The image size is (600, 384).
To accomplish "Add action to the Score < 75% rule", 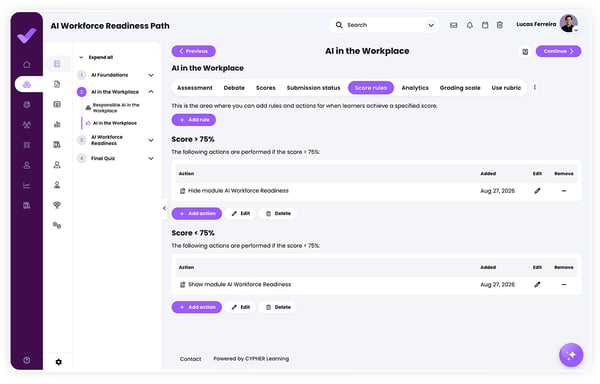I will tap(197, 307).
